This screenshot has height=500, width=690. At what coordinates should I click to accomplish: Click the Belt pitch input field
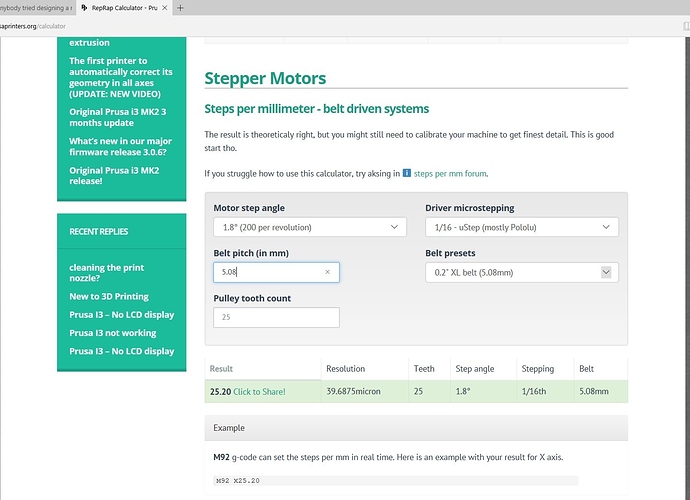coord(276,272)
